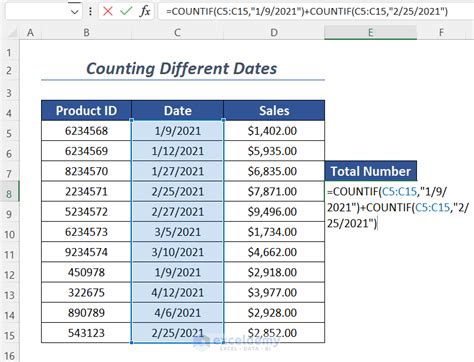The height and width of the screenshot is (362, 474).
Task: Select sales cell $1,734.00
Action: pyautogui.click(x=274, y=232)
